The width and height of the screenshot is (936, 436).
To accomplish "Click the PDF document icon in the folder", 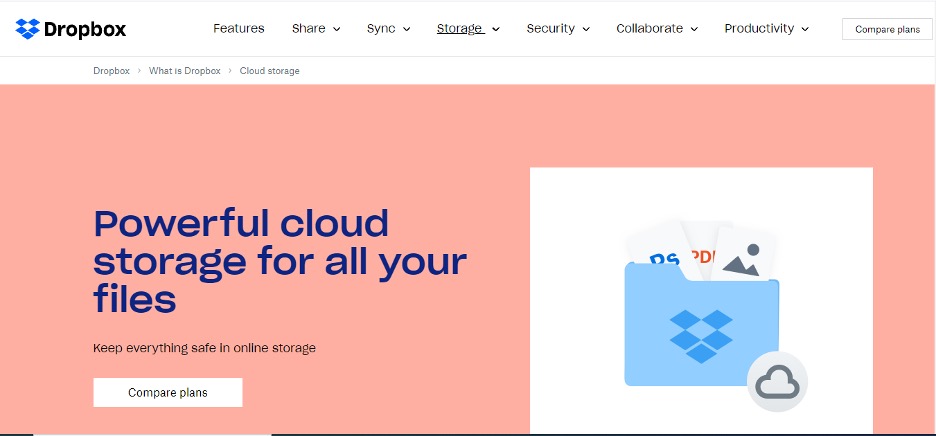I will [704, 251].
